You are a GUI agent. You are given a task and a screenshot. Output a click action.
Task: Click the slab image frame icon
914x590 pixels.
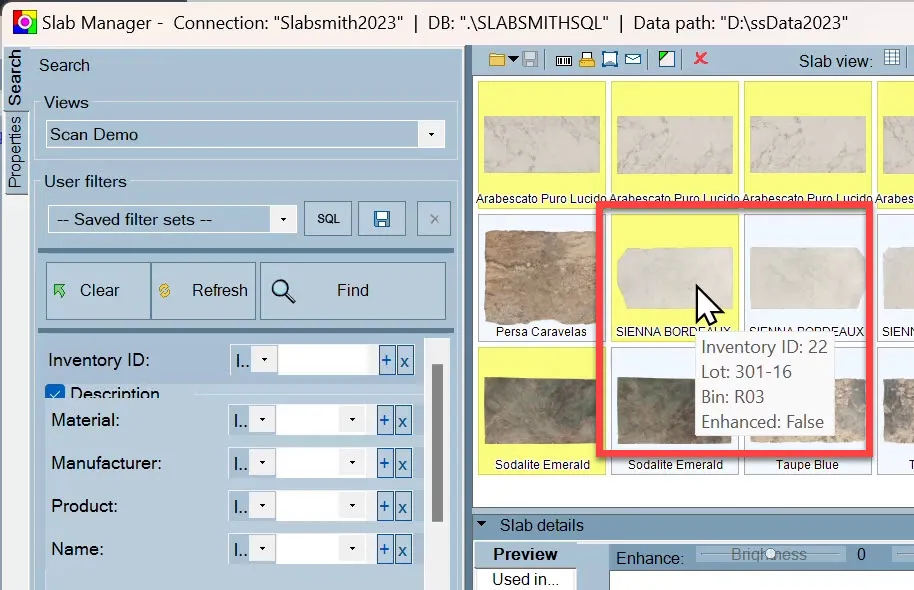pyautogui.click(x=610, y=59)
